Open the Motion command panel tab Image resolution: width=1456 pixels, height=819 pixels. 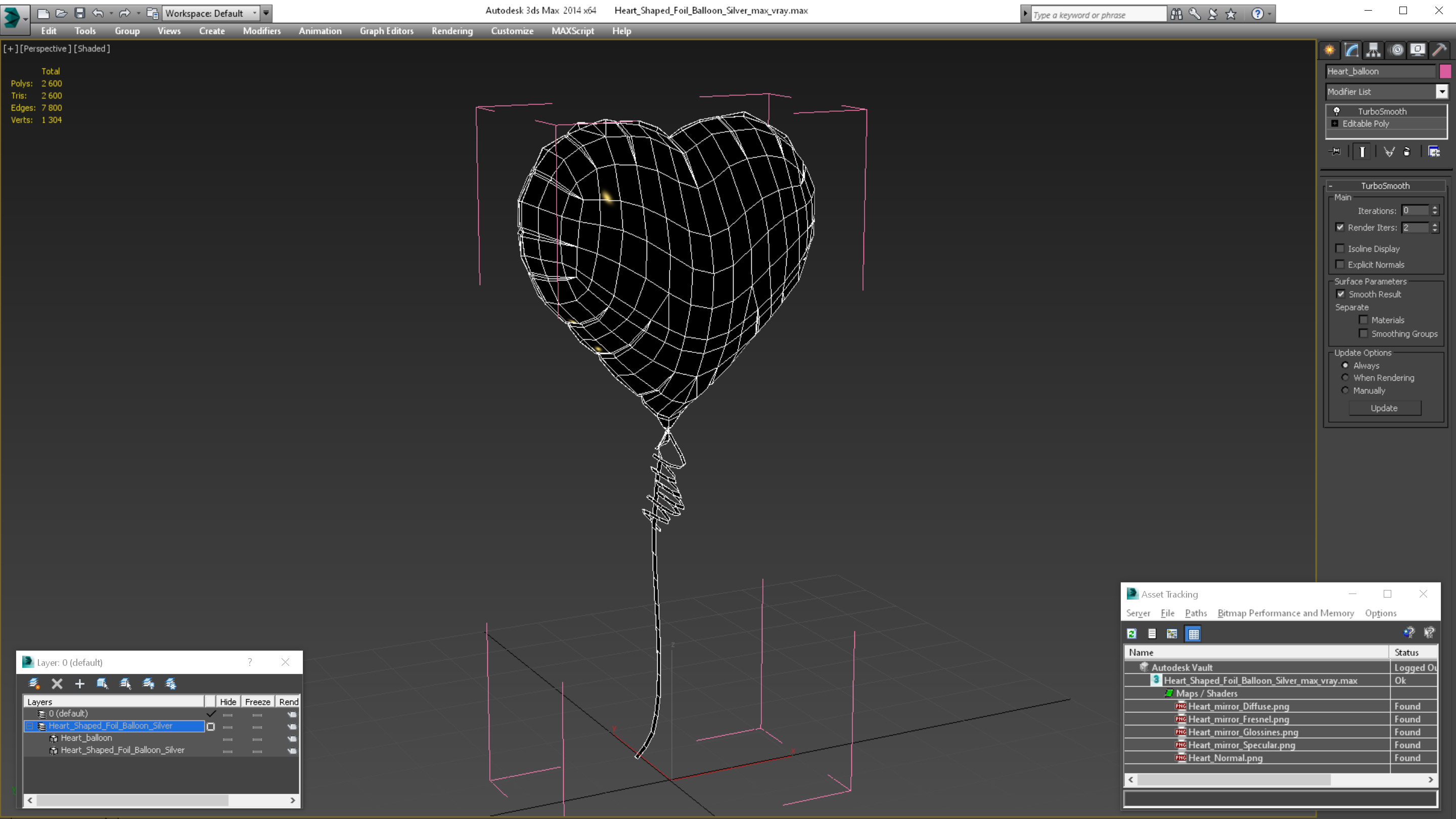pyautogui.click(x=1396, y=51)
